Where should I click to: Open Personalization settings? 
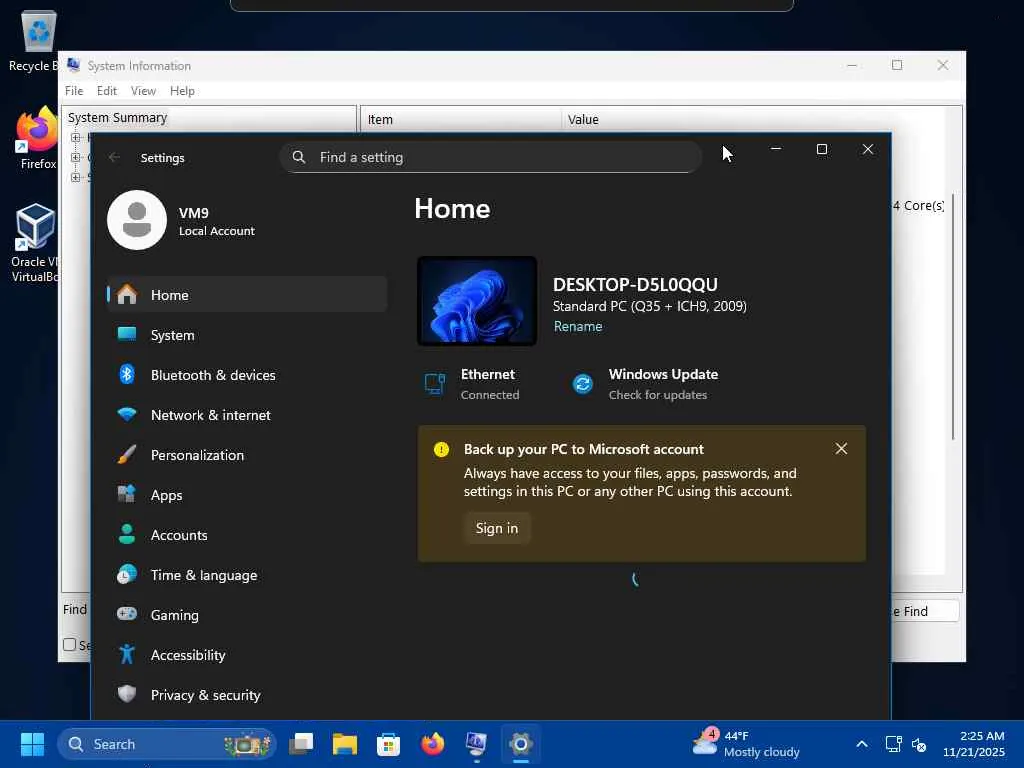[x=247, y=455]
